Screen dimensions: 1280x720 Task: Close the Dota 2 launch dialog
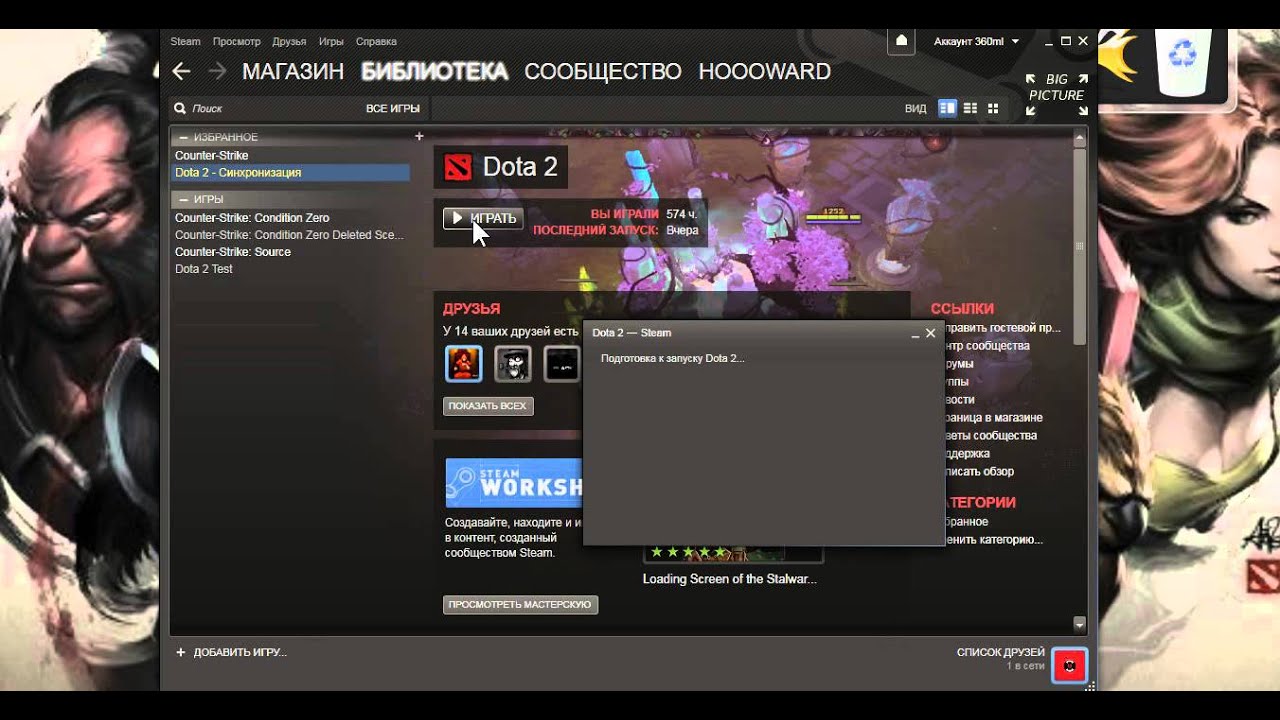tap(931, 333)
